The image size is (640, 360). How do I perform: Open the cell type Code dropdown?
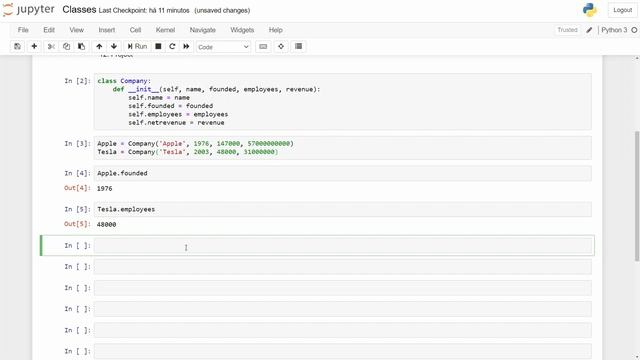click(223, 47)
